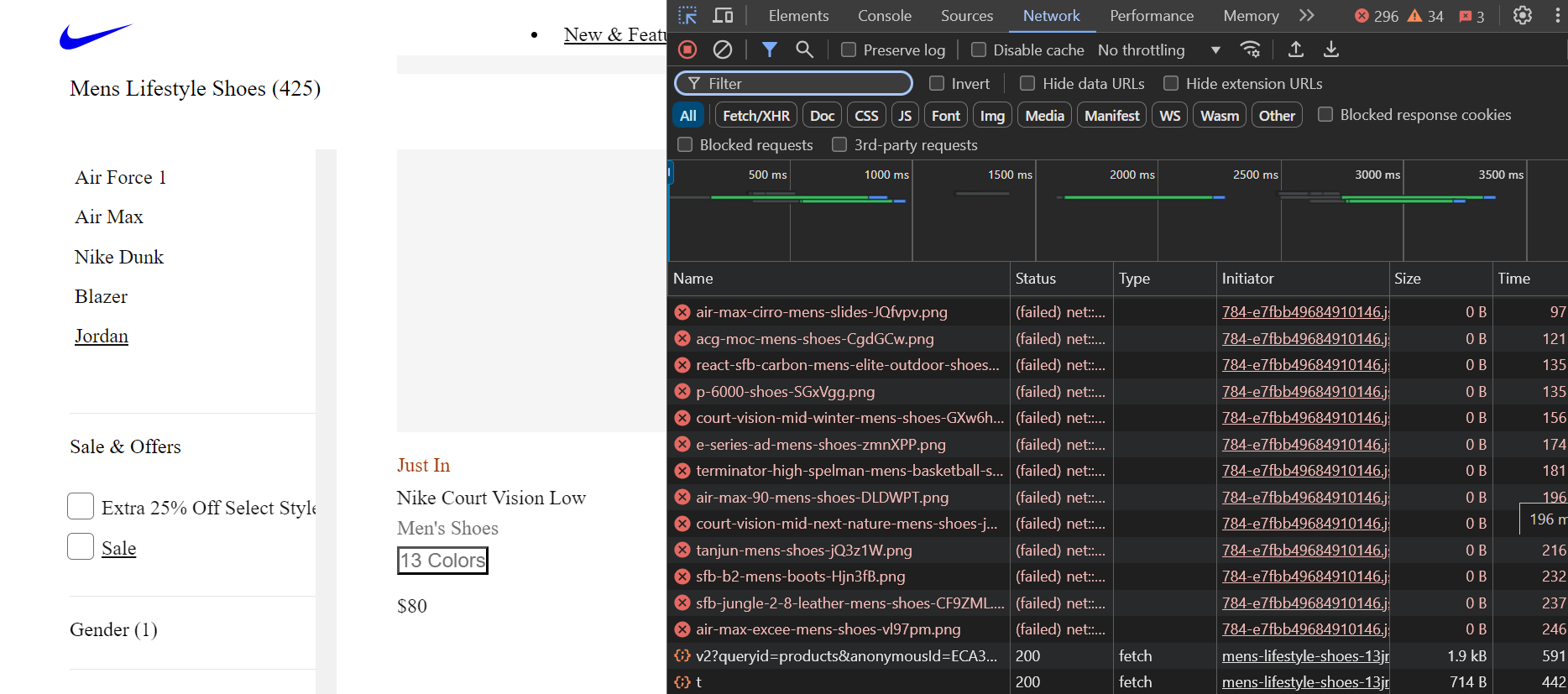1568x694 pixels.
Task: Check Hide data URLs
Action: pos(1027,83)
